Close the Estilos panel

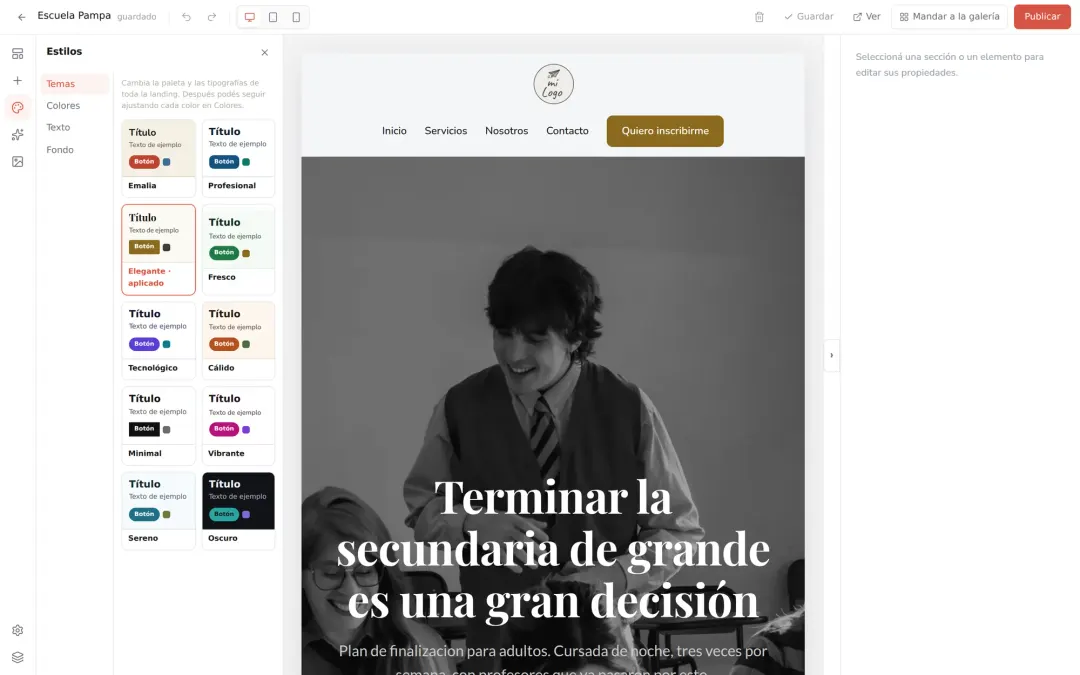[x=264, y=52]
